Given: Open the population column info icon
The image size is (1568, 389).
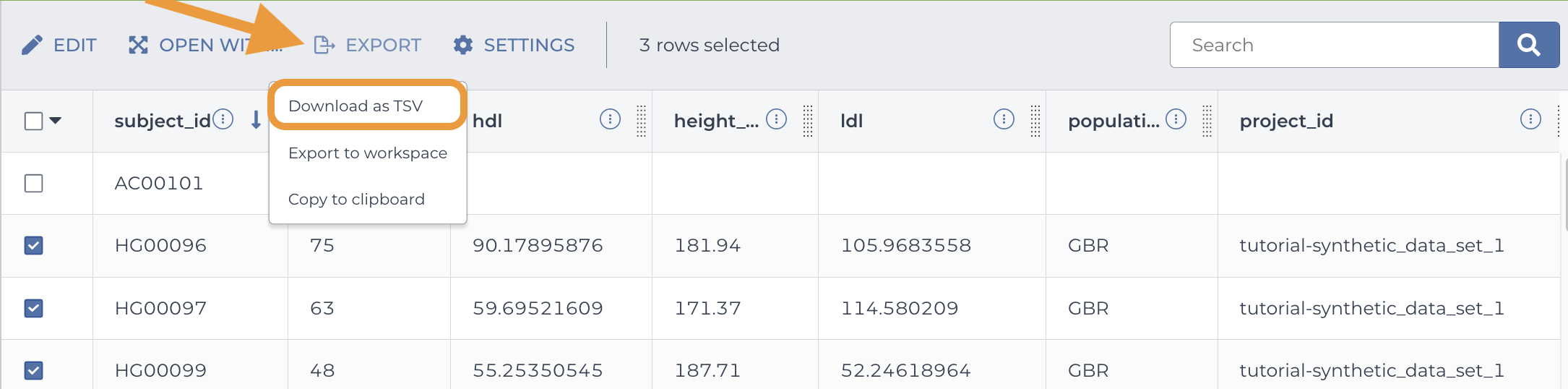Looking at the screenshot, I should click(1176, 119).
